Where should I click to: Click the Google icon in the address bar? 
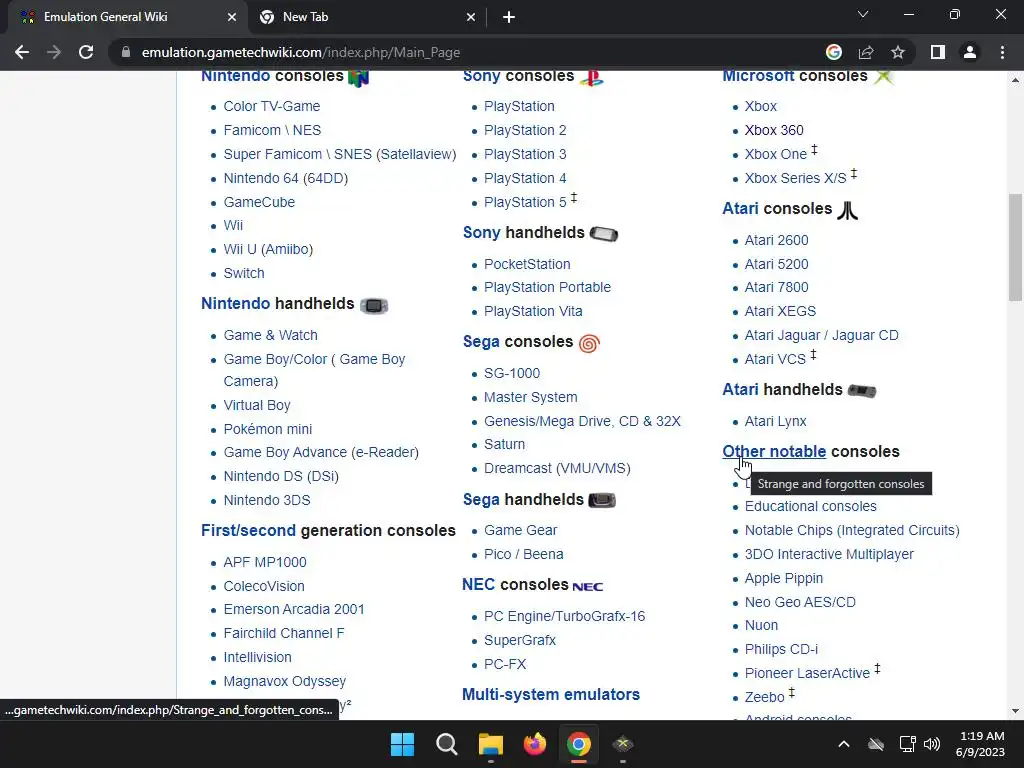833,52
